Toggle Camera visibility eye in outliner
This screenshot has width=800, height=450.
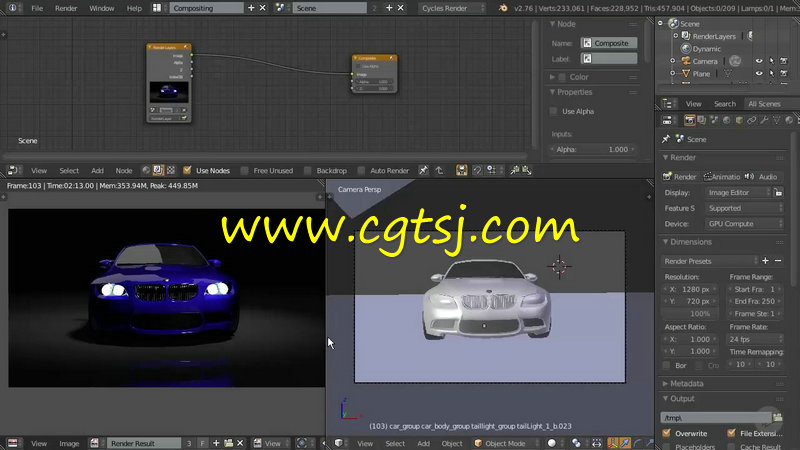coord(759,61)
